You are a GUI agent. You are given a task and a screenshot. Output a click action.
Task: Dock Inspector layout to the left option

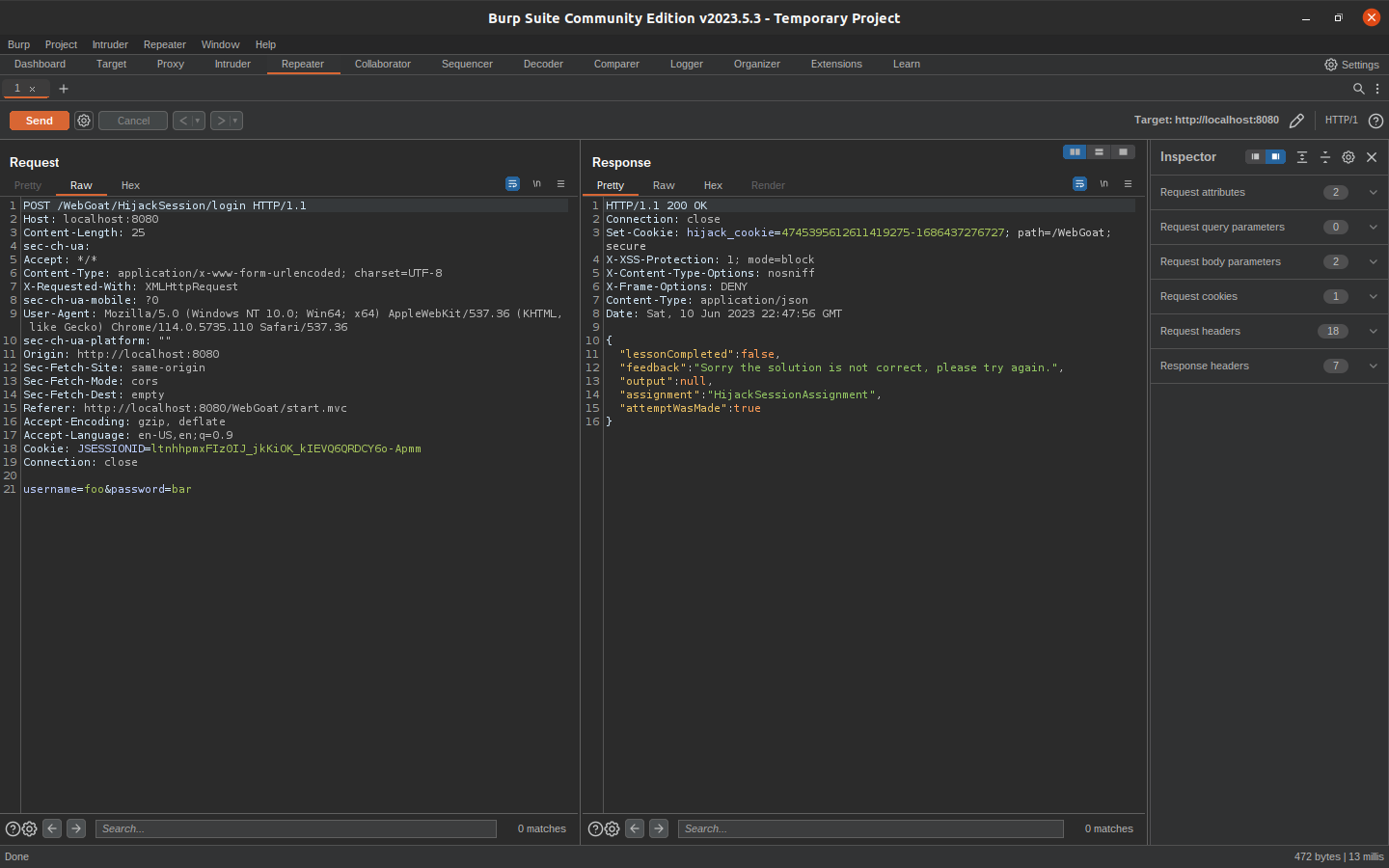(1255, 156)
